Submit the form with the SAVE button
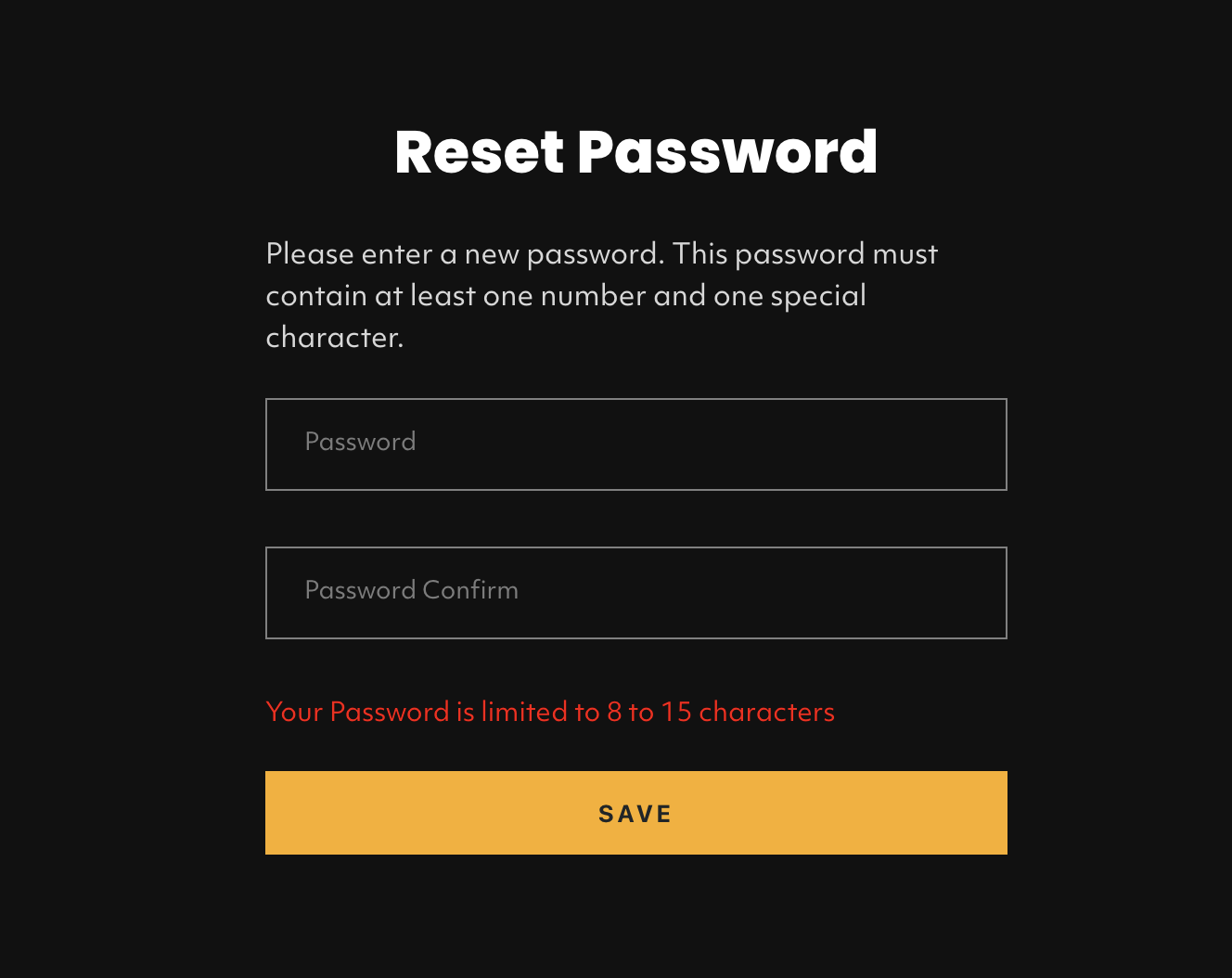 (x=635, y=813)
